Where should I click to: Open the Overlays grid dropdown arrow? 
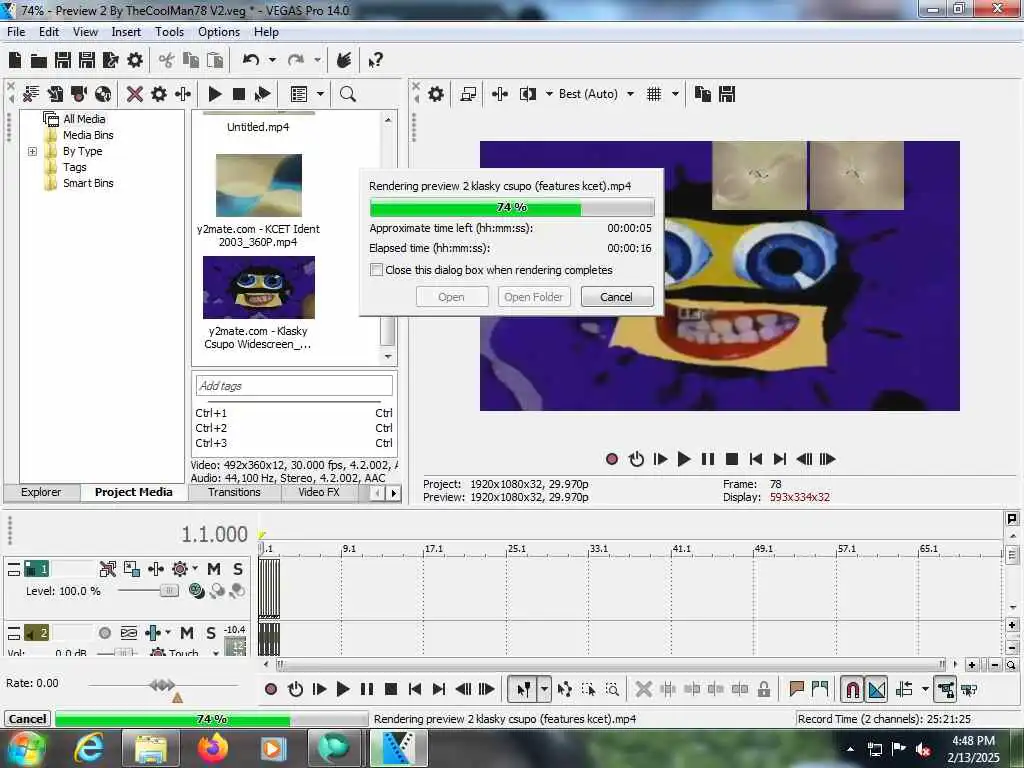point(675,94)
